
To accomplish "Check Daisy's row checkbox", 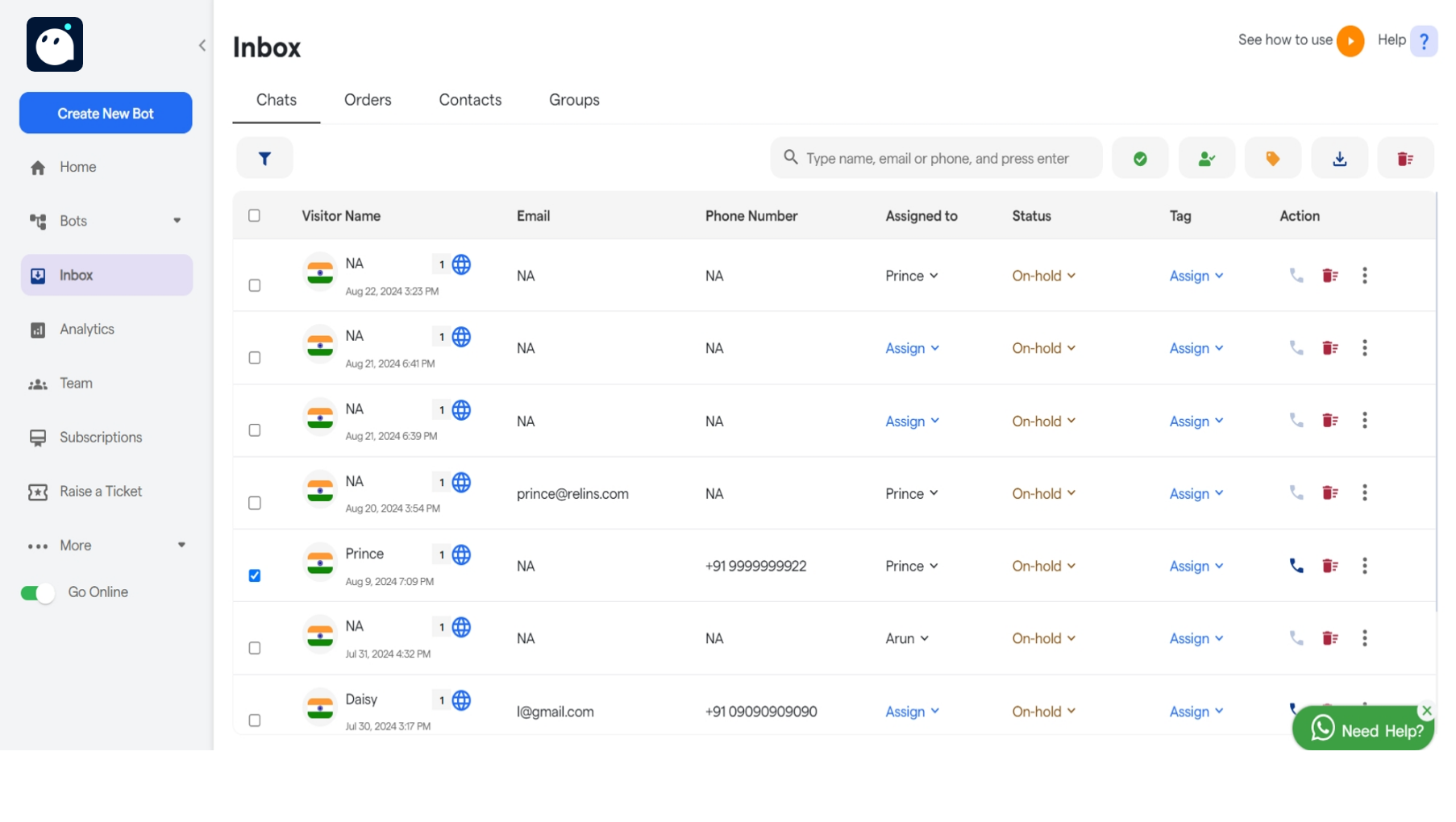I will click(x=255, y=720).
